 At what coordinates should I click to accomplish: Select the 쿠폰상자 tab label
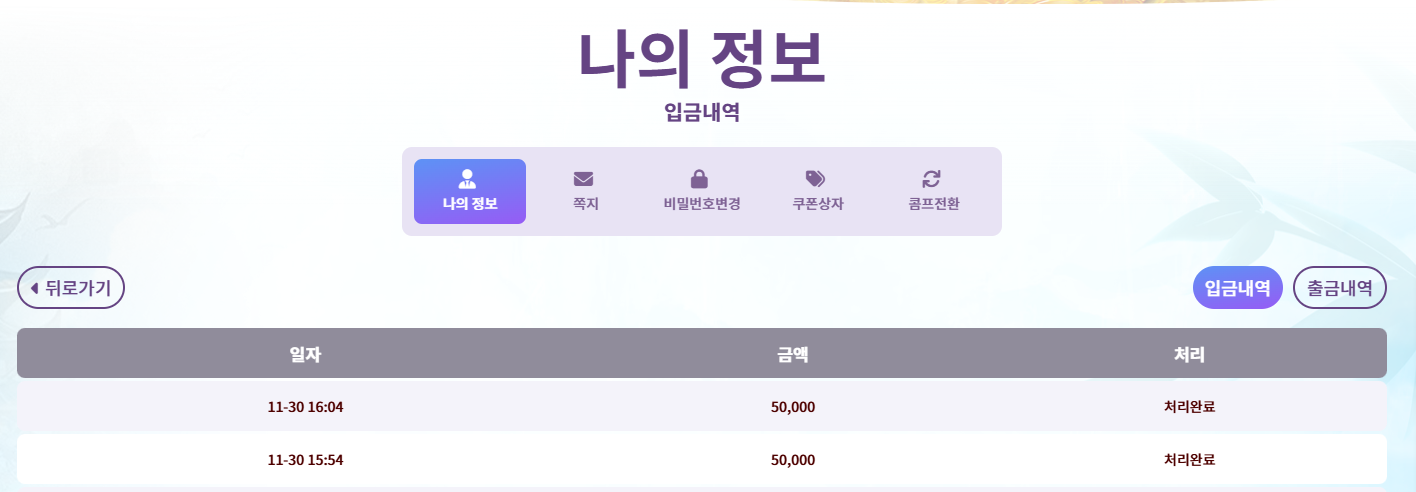[817, 204]
